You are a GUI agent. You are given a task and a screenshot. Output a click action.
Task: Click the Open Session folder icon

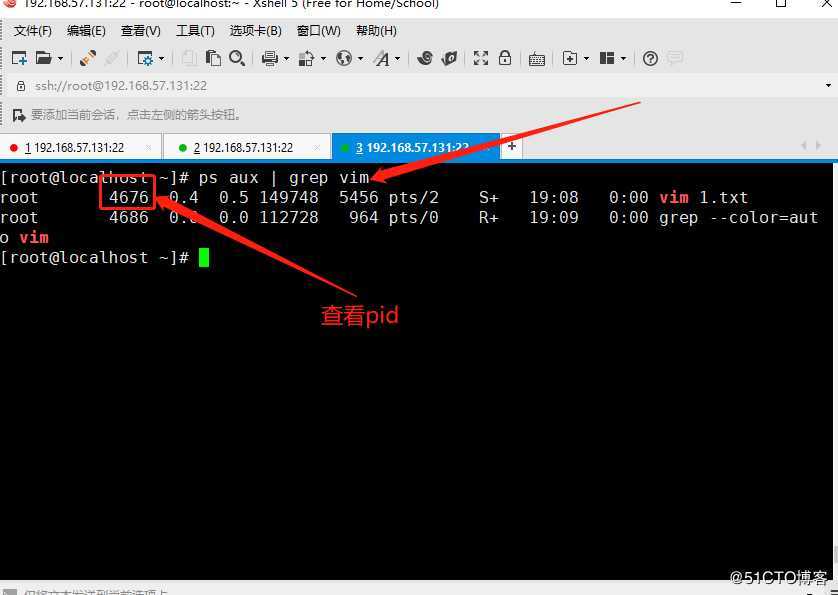tap(44, 58)
